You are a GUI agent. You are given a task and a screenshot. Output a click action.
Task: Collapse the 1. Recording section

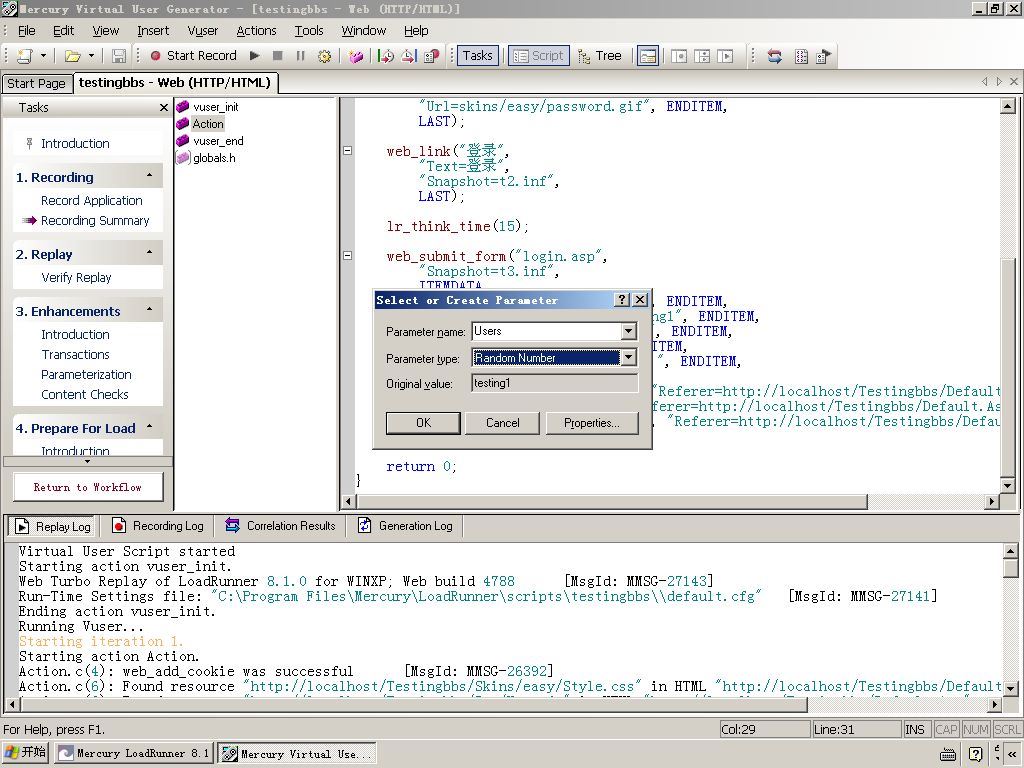point(149,176)
